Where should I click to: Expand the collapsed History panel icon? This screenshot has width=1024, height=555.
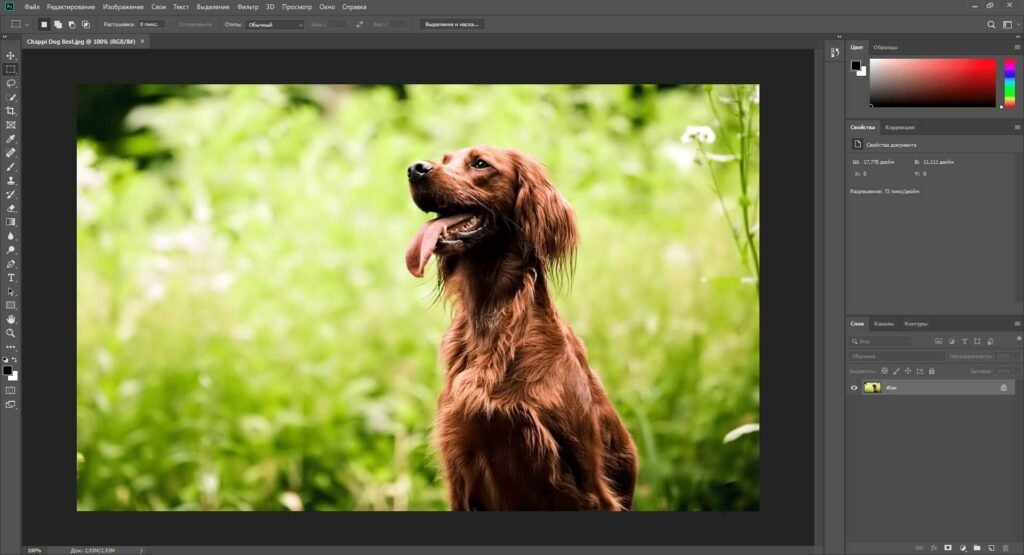click(835, 53)
